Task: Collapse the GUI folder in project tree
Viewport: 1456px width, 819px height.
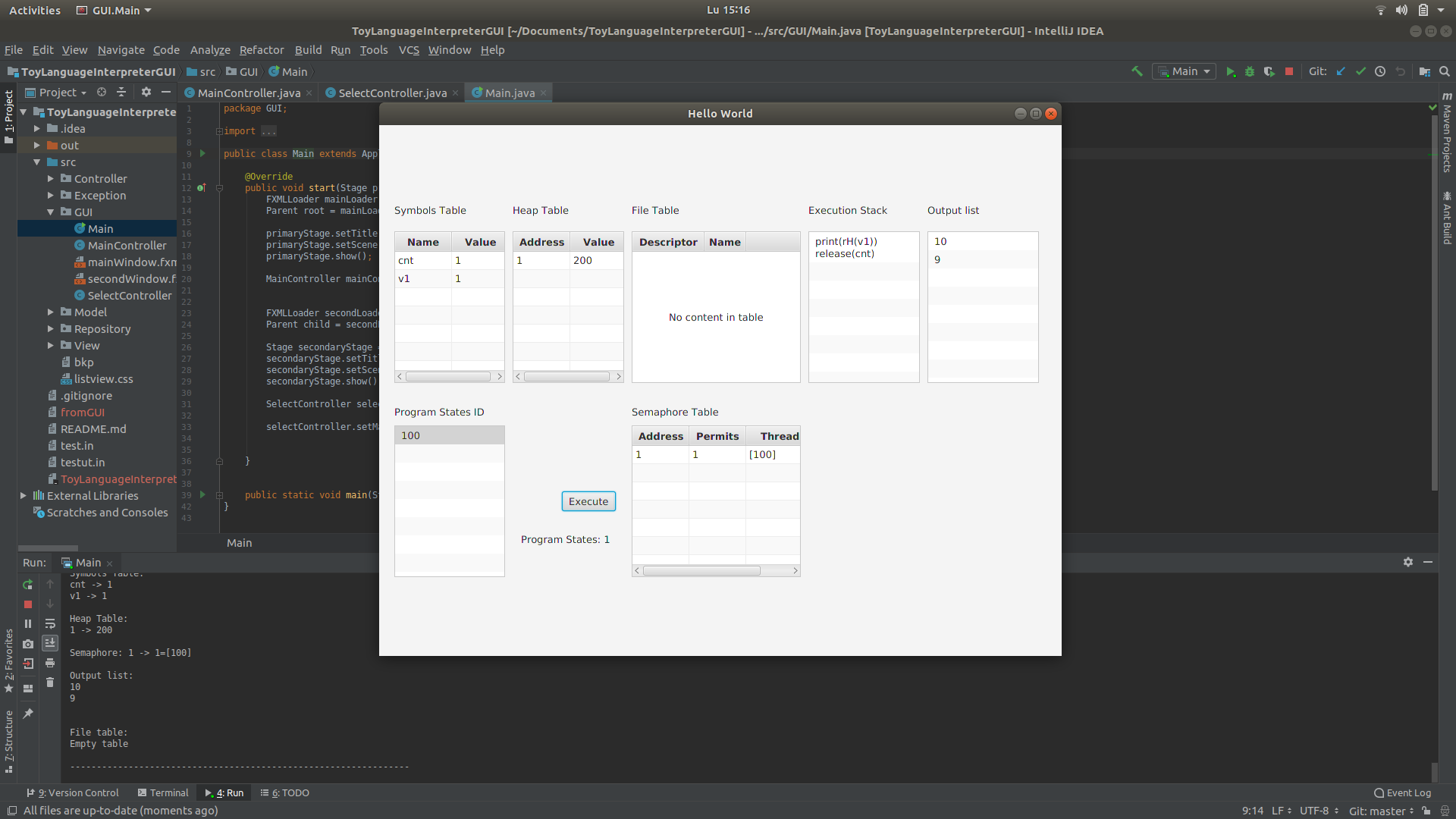Action: tap(51, 212)
